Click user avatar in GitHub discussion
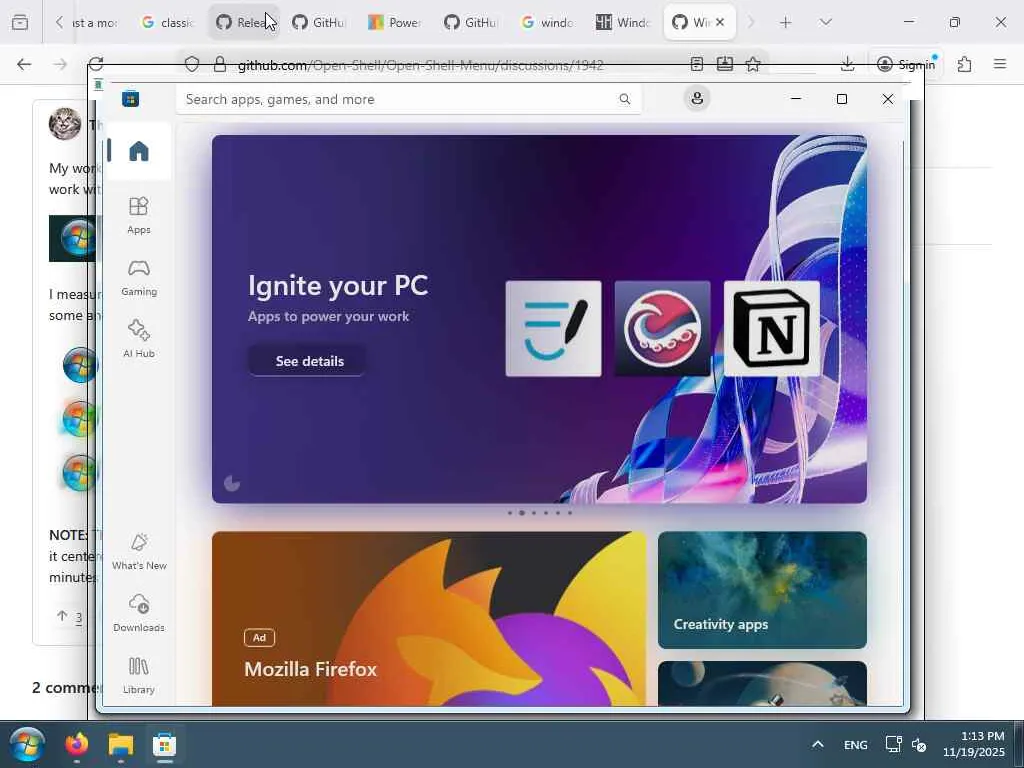This screenshot has height=768, width=1024. click(x=65, y=123)
